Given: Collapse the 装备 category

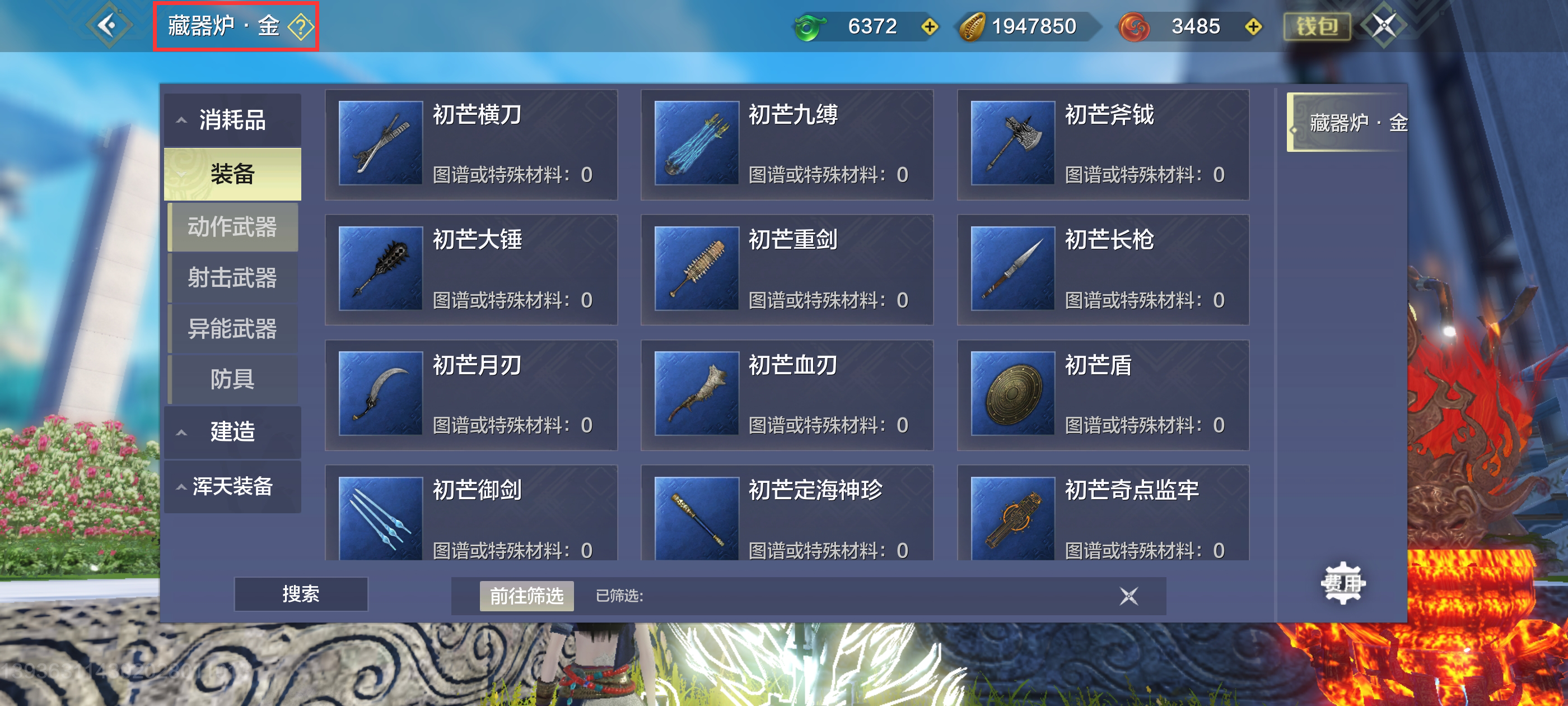Looking at the screenshot, I should [232, 174].
